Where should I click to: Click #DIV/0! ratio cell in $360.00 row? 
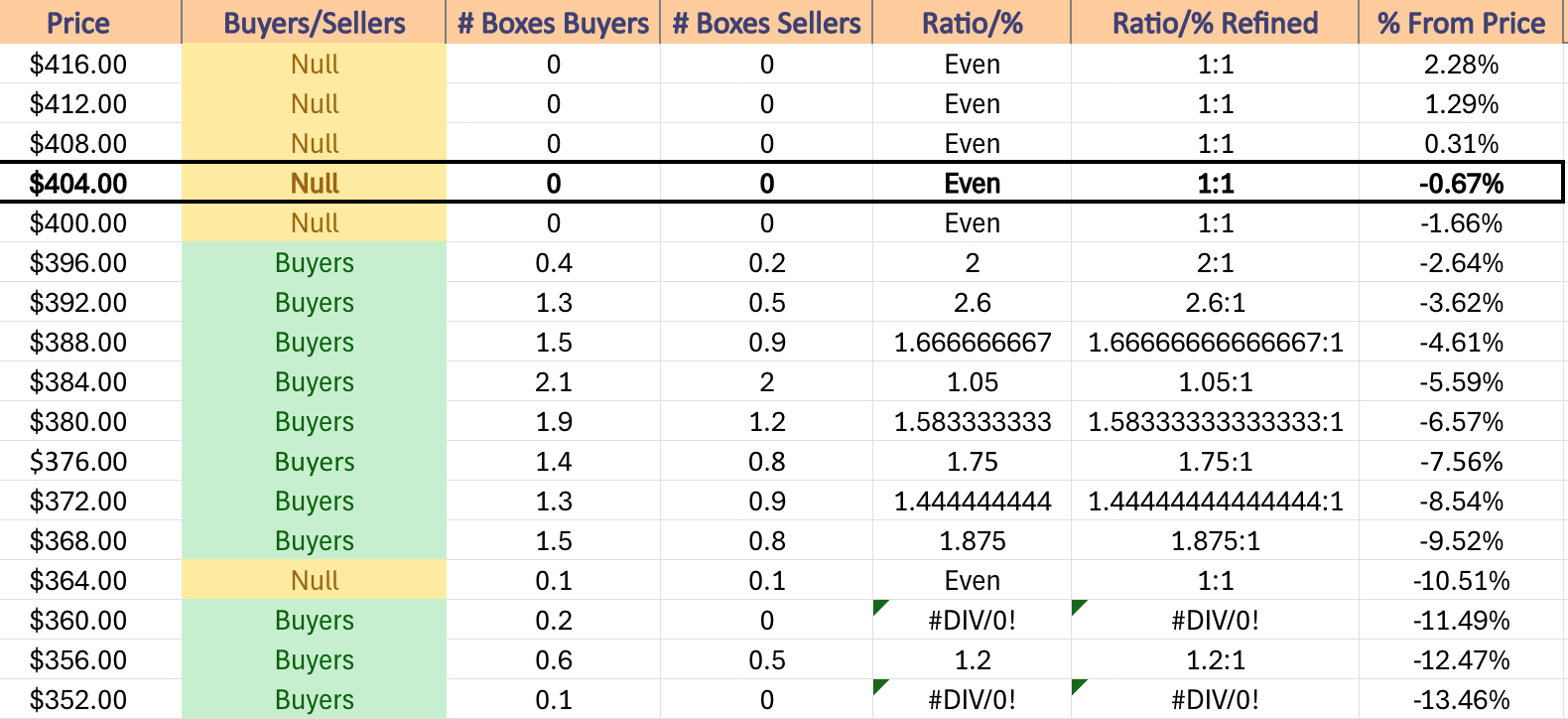972,621
